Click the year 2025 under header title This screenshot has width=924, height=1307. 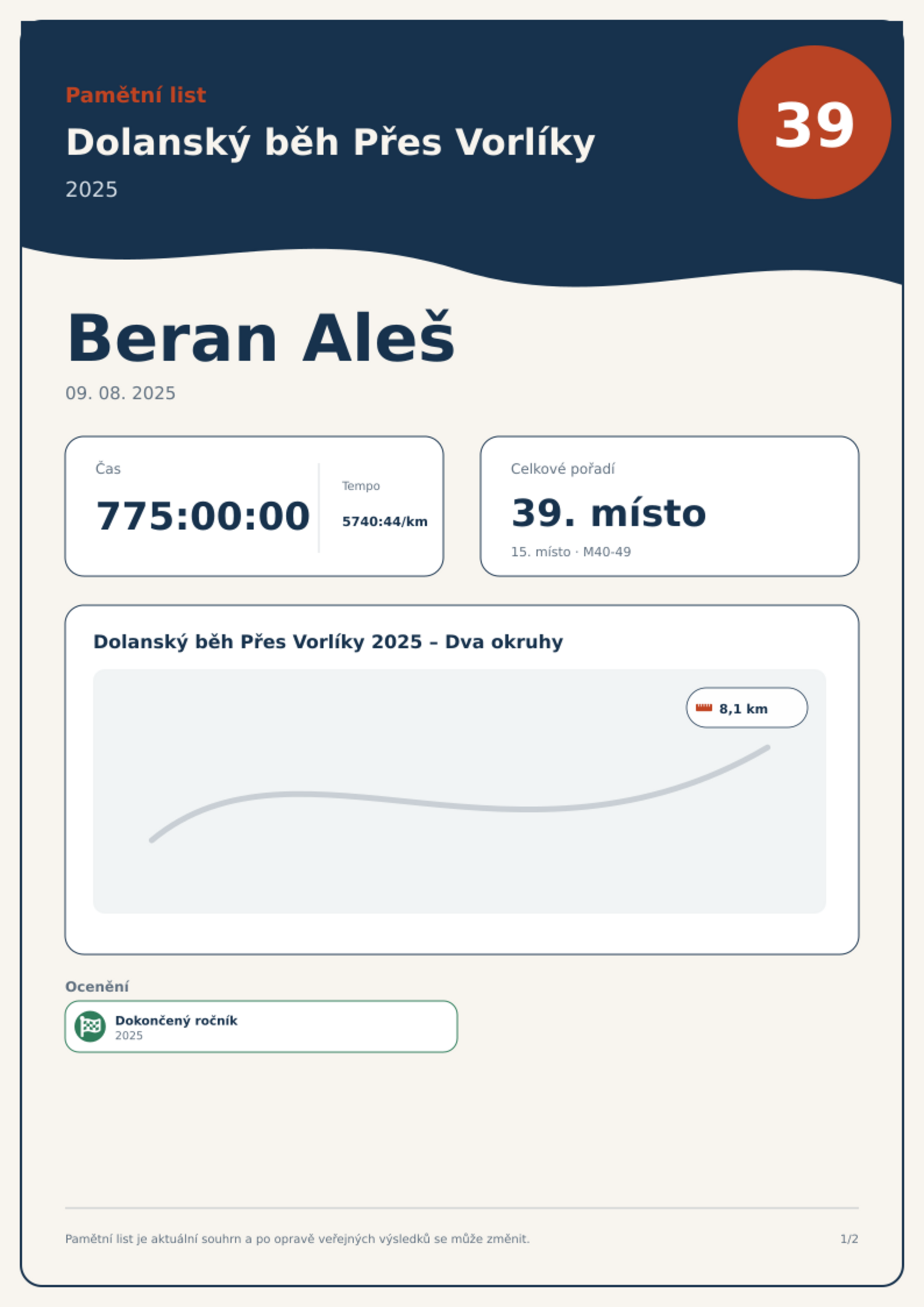[x=91, y=190]
